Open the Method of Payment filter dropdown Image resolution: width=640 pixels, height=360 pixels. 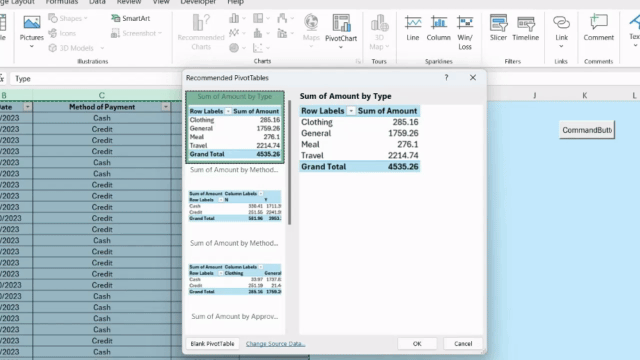(165, 107)
